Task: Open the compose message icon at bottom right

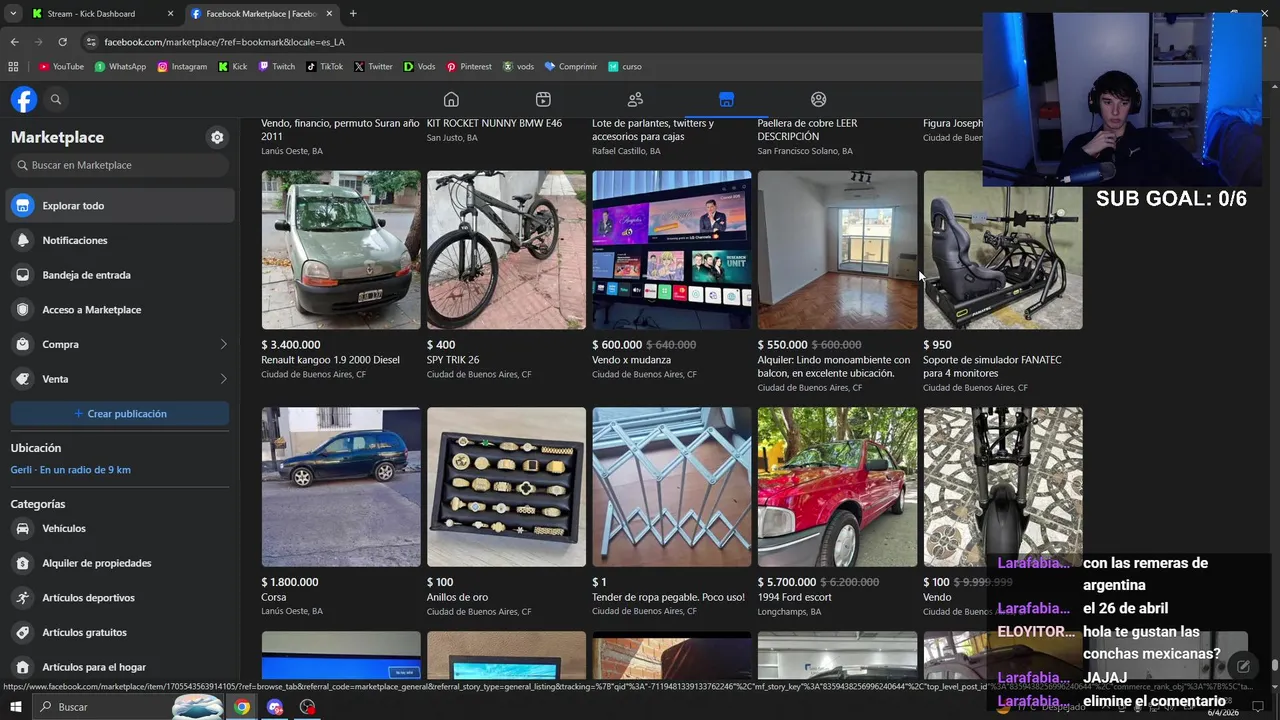Action: point(1242,666)
